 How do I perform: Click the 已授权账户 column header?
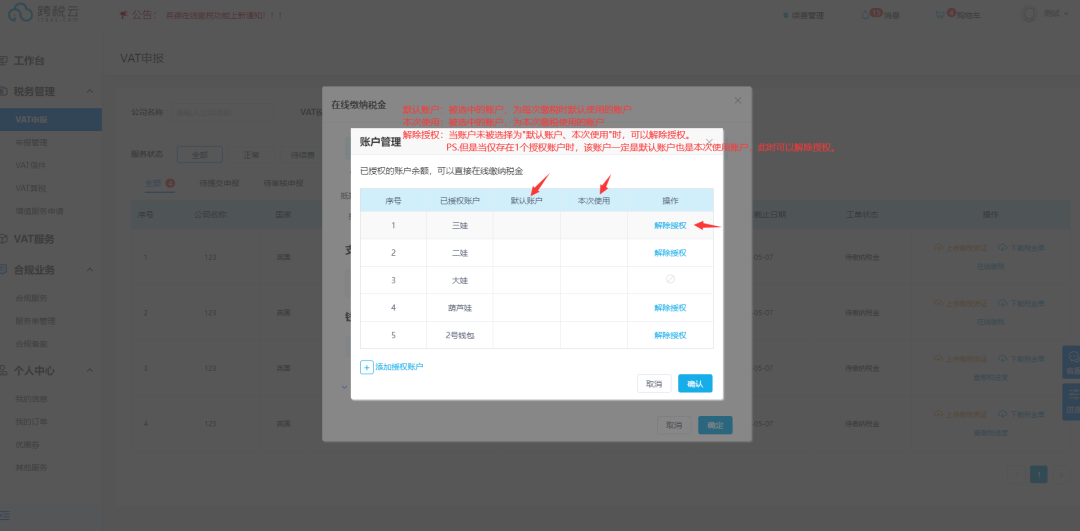[460, 200]
